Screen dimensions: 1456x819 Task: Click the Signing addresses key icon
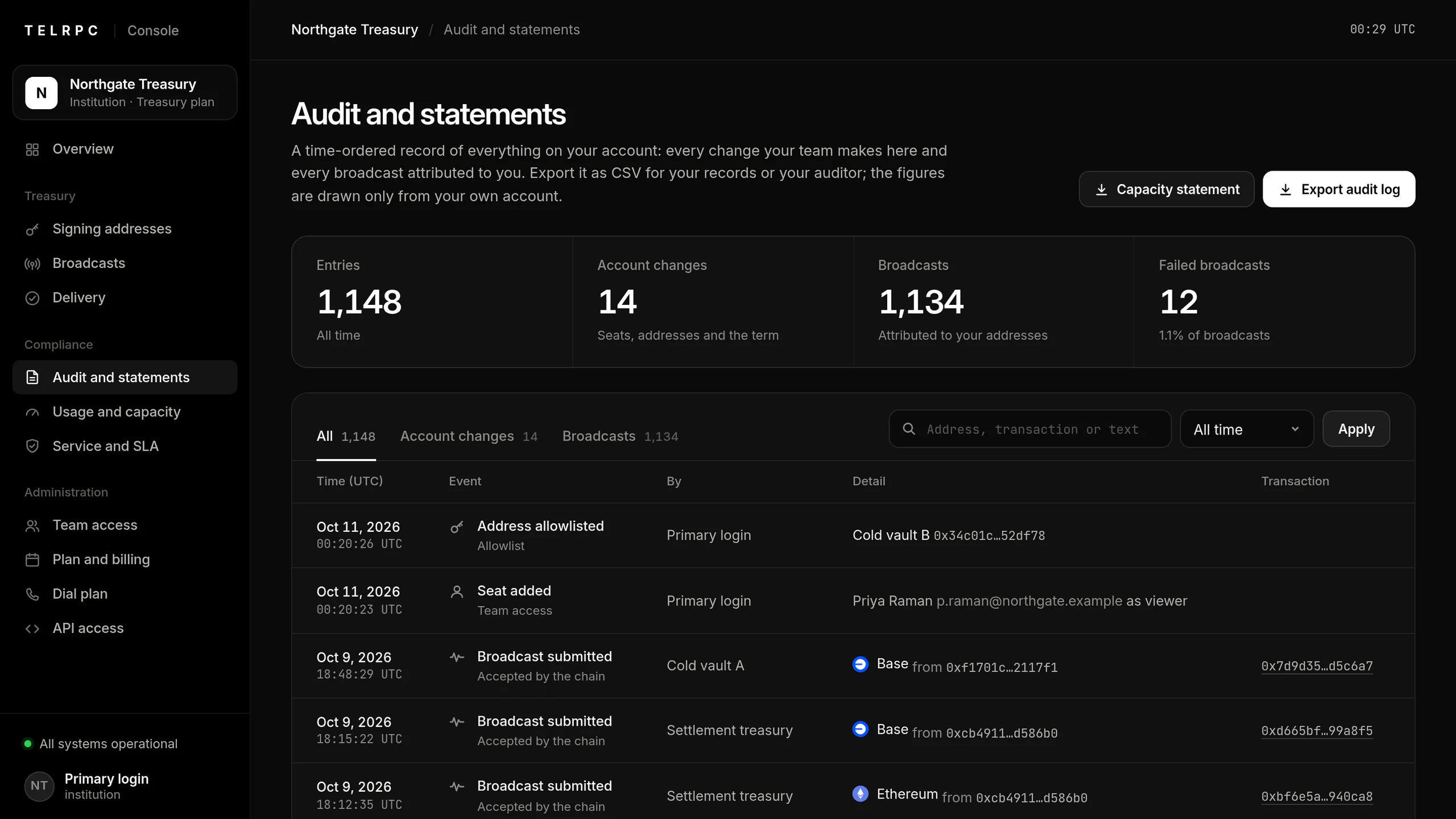(x=32, y=229)
